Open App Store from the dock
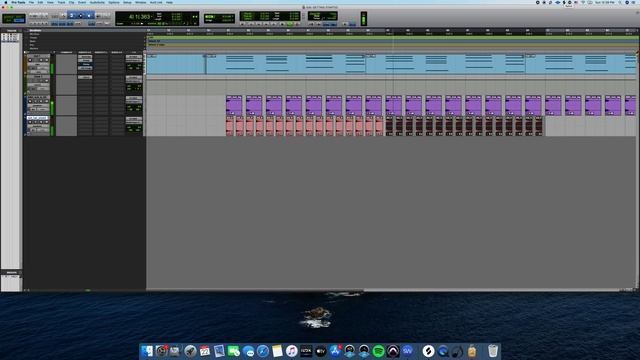 pyautogui.click(x=335, y=351)
